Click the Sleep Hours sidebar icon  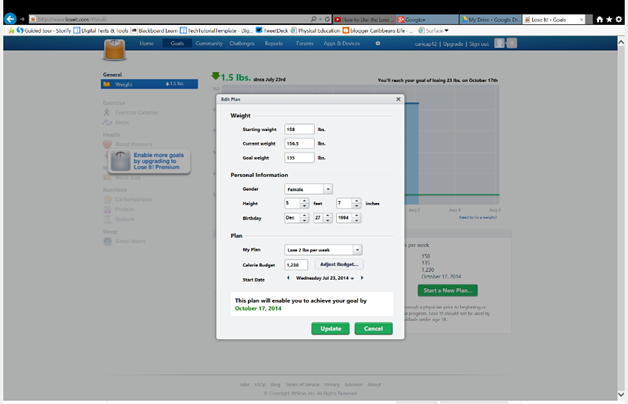pos(107,241)
